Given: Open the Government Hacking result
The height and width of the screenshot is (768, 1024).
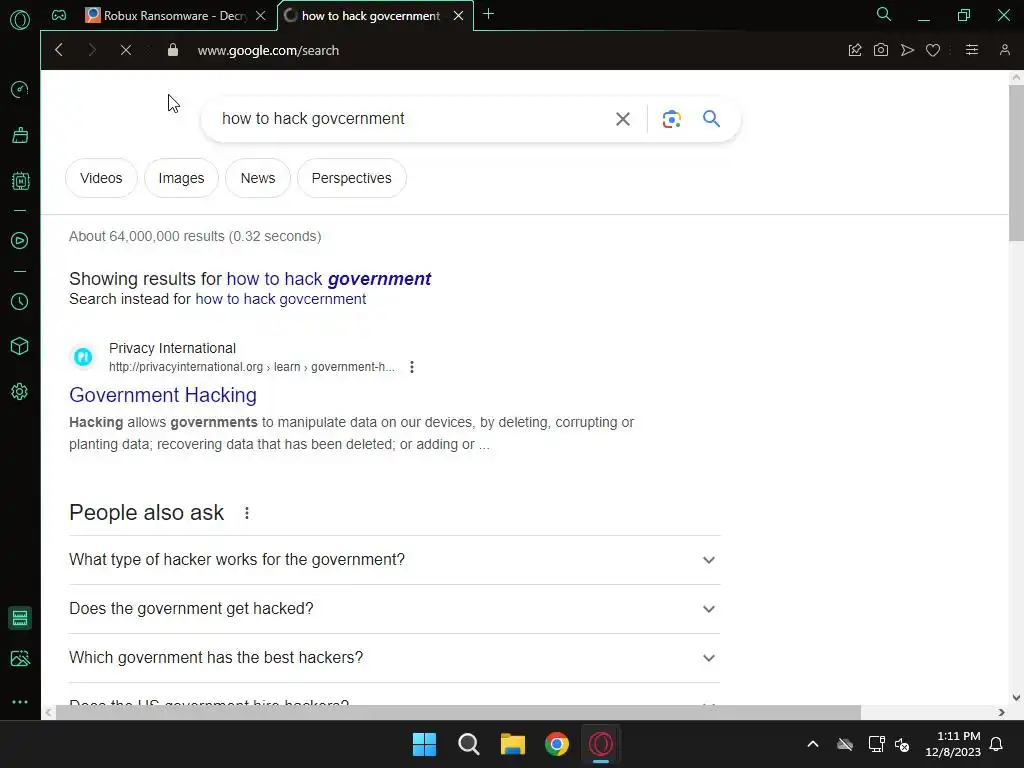Looking at the screenshot, I should tap(163, 395).
